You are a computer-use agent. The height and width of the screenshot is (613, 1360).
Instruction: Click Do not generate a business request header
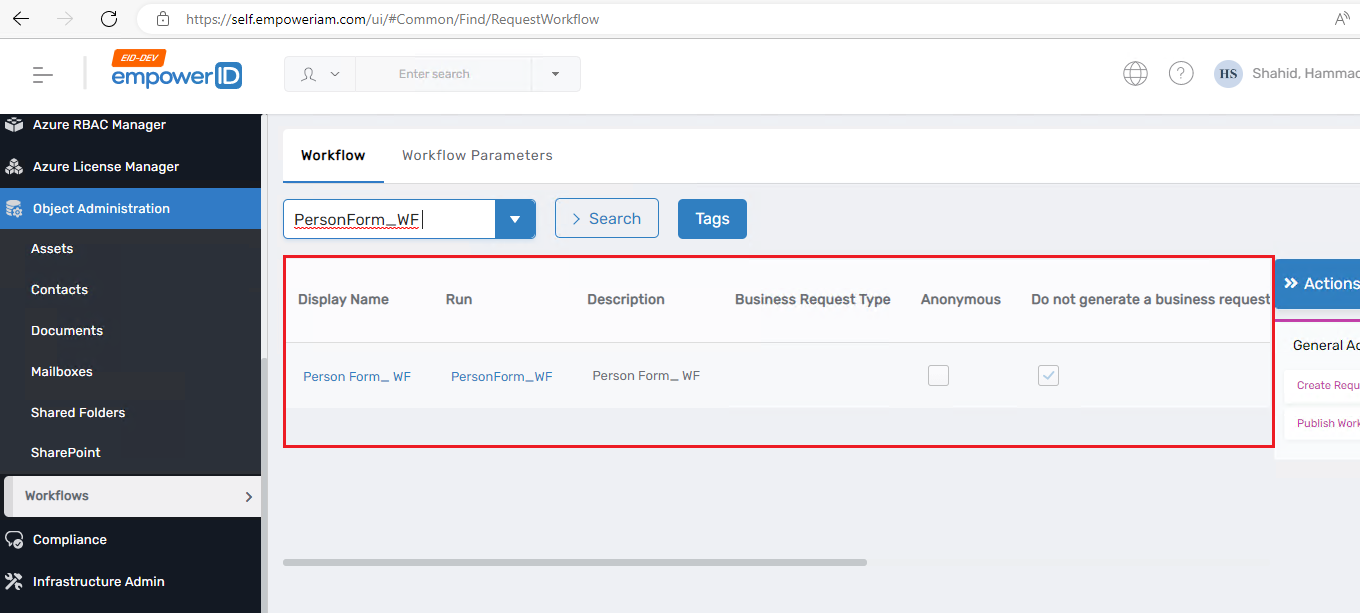coord(1150,299)
